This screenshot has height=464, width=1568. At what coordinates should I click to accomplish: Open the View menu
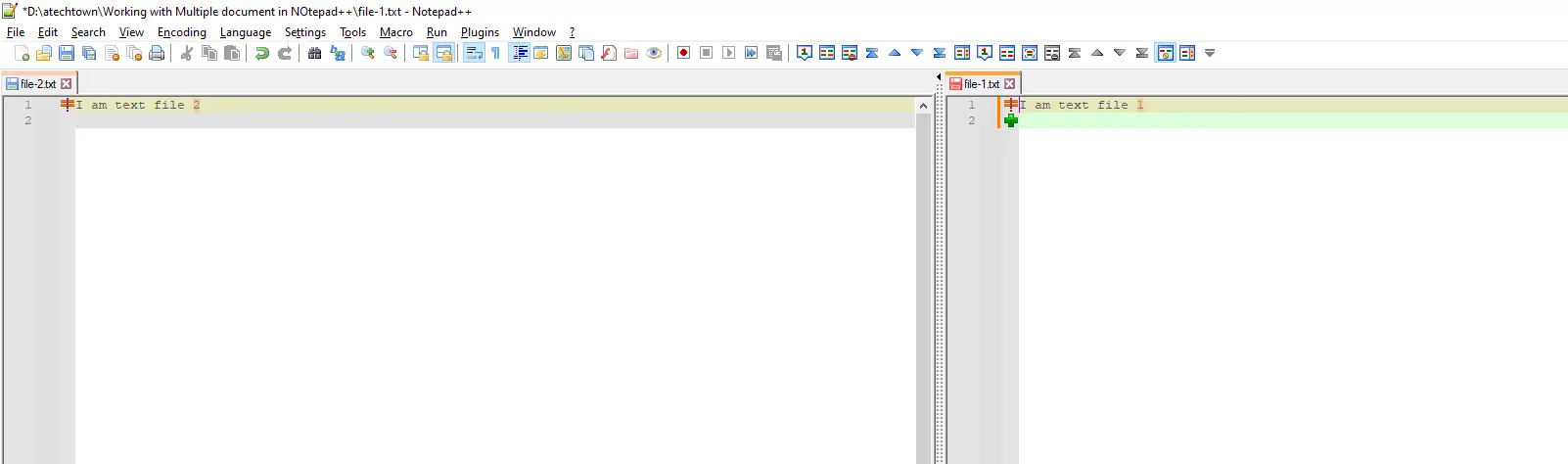(131, 32)
